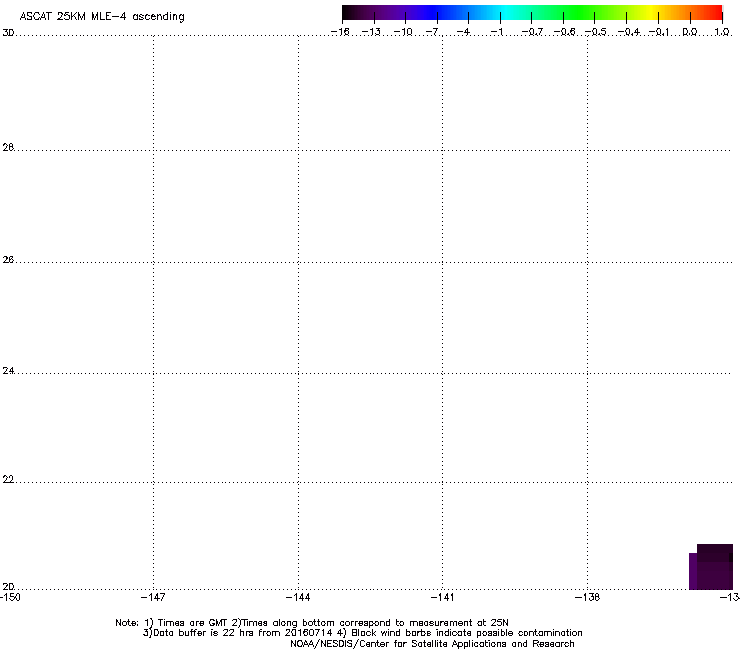The image size is (740, 650).
Task: Click the red end of the color scale
Action: (714, 13)
